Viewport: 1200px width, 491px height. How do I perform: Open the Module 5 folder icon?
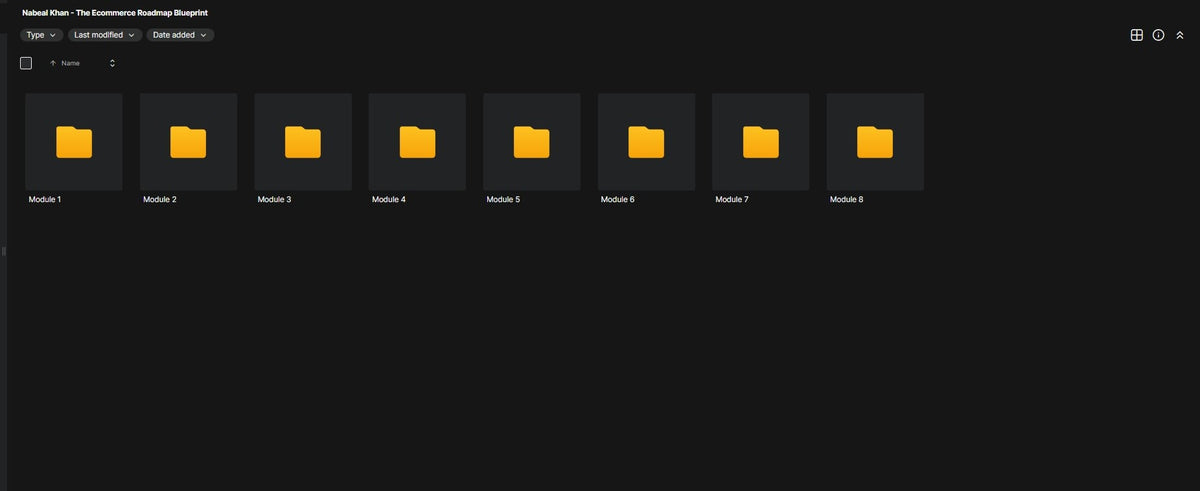pos(532,142)
